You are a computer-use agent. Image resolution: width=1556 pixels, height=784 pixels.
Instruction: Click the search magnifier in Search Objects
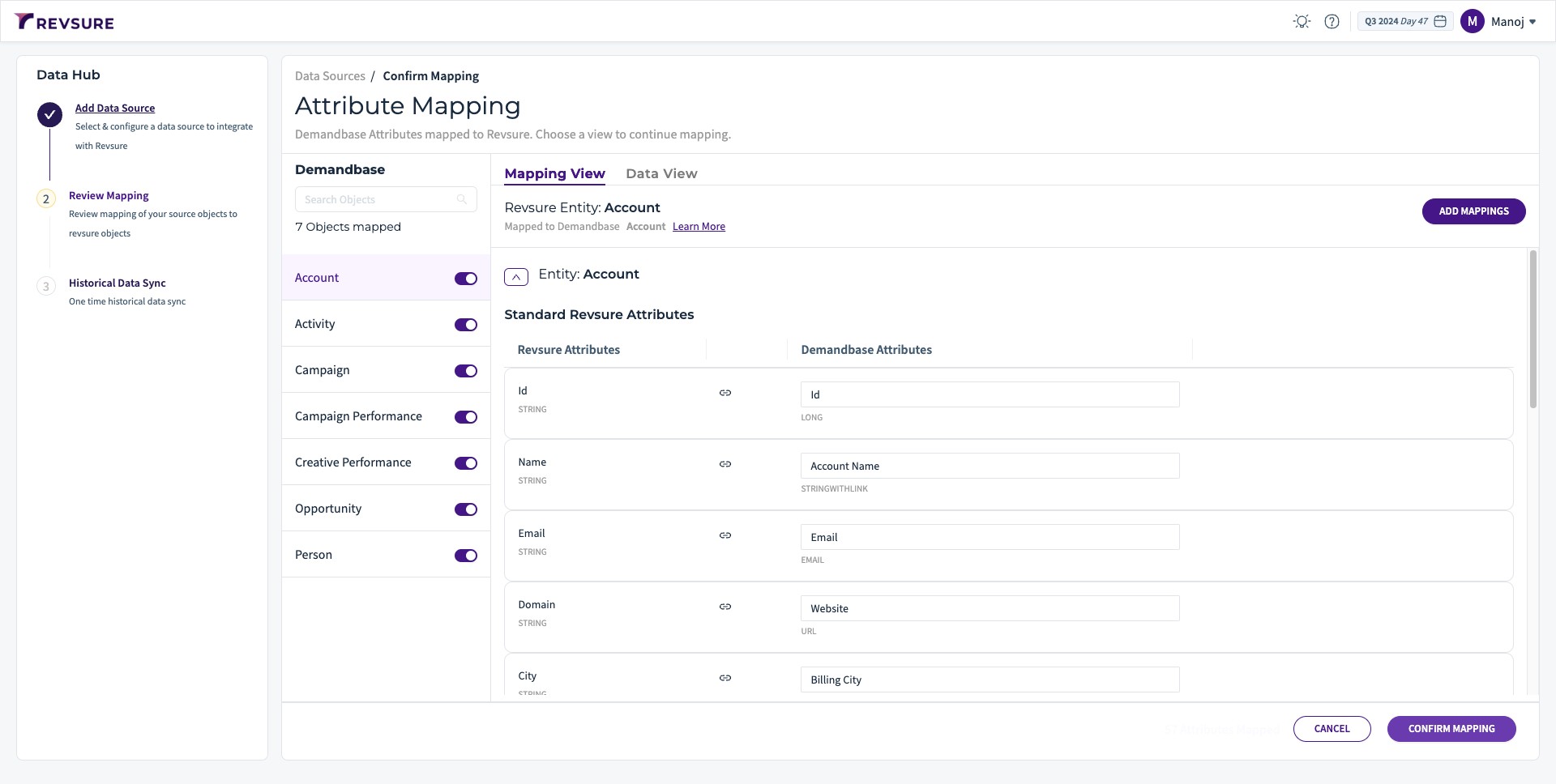pyautogui.click(x=462, y=199)
